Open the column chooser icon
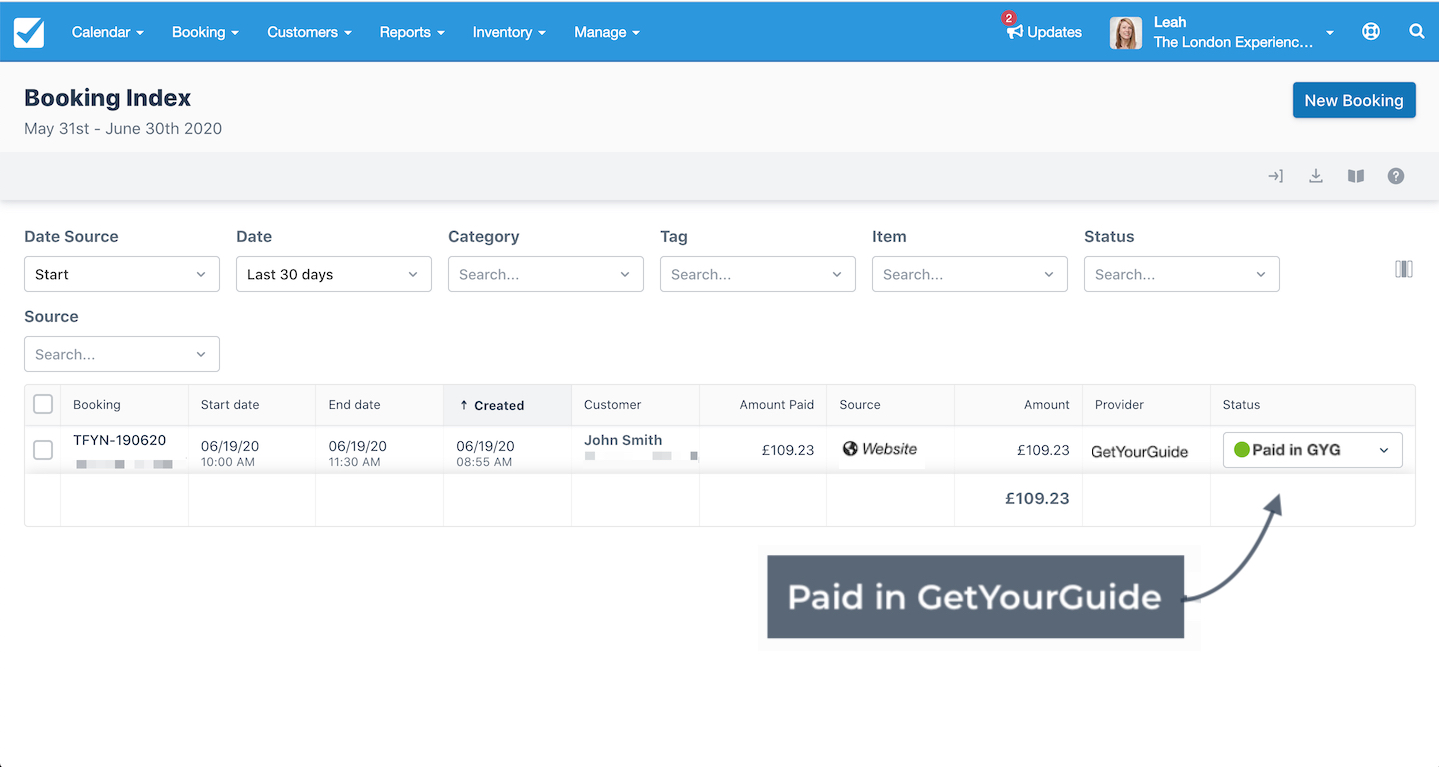The width and height of the screenshot is (1439, 767). click(x=1404, y=269)
